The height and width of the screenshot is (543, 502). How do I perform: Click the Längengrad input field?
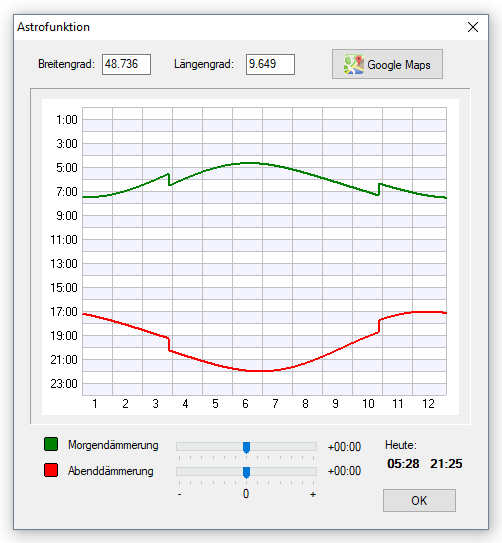(270, 64)
